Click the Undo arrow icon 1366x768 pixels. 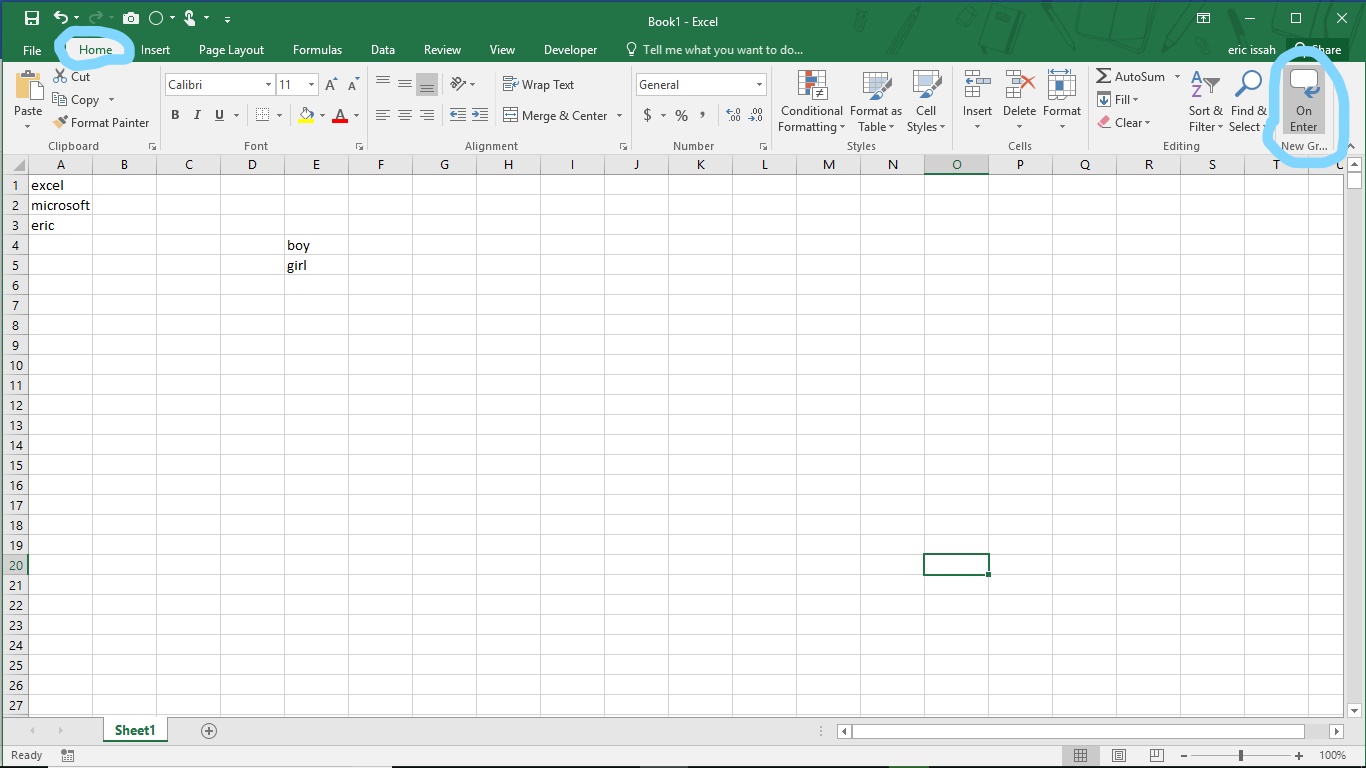pos(60,17)
